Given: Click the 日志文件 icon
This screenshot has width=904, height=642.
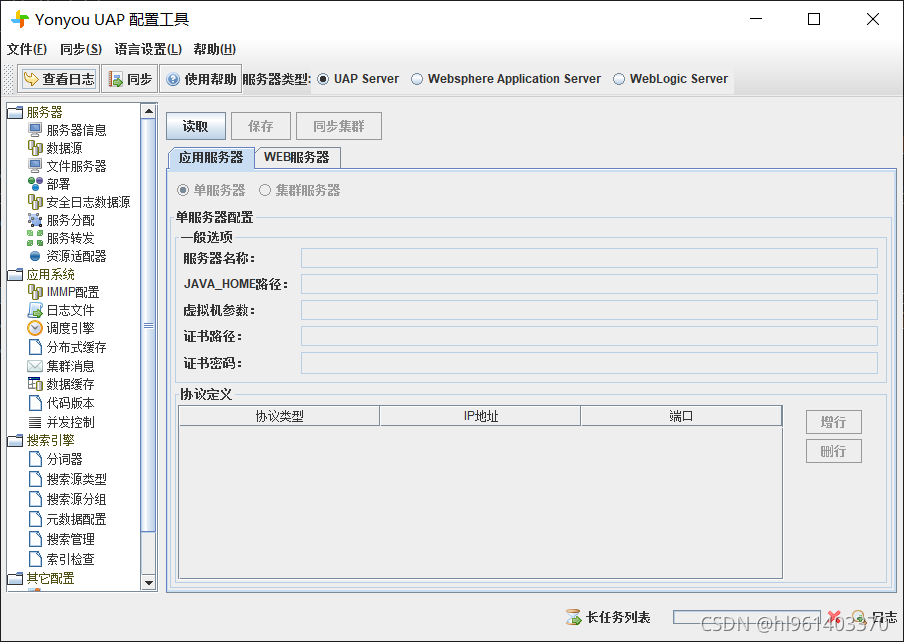Looking at the screenshot, I should [35, 310].
